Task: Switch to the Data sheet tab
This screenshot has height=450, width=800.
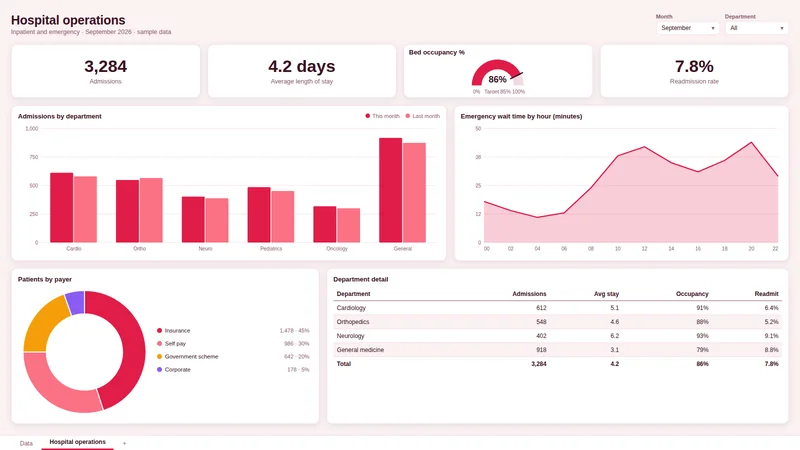Action: (26, 443)
